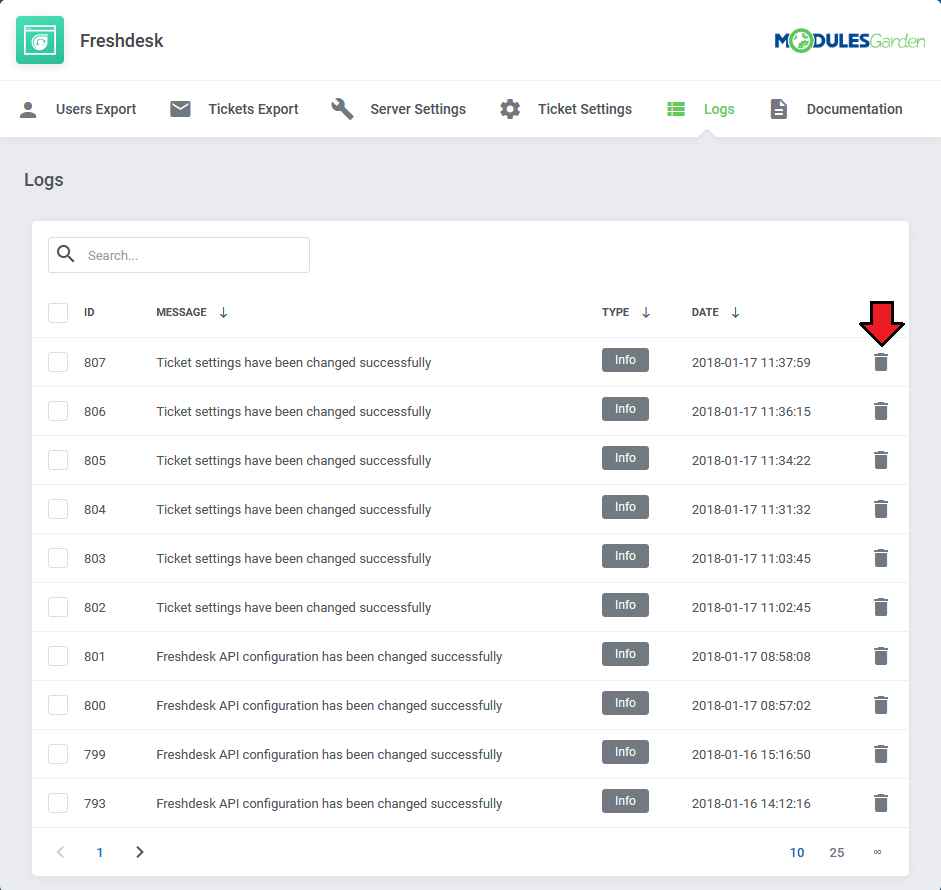Go to next page of logs

coord(140,852)
